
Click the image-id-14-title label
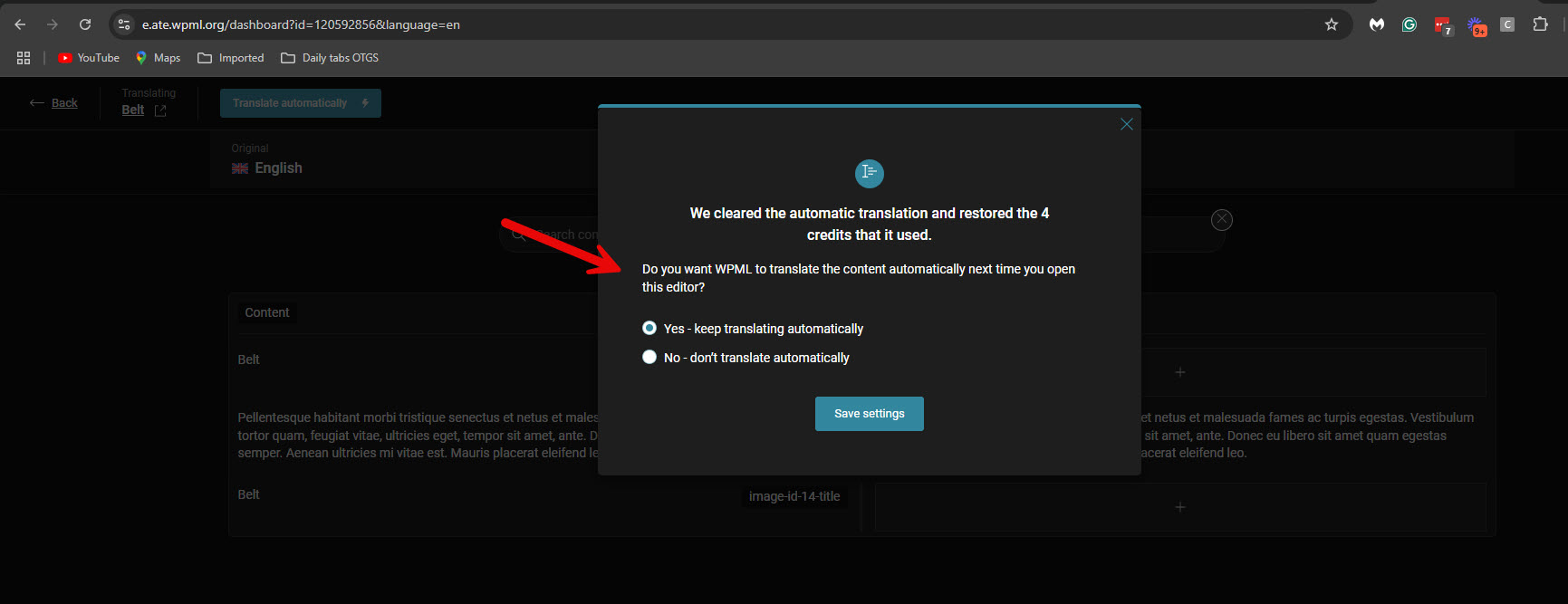pyautogui.click(x=794, y=496)
